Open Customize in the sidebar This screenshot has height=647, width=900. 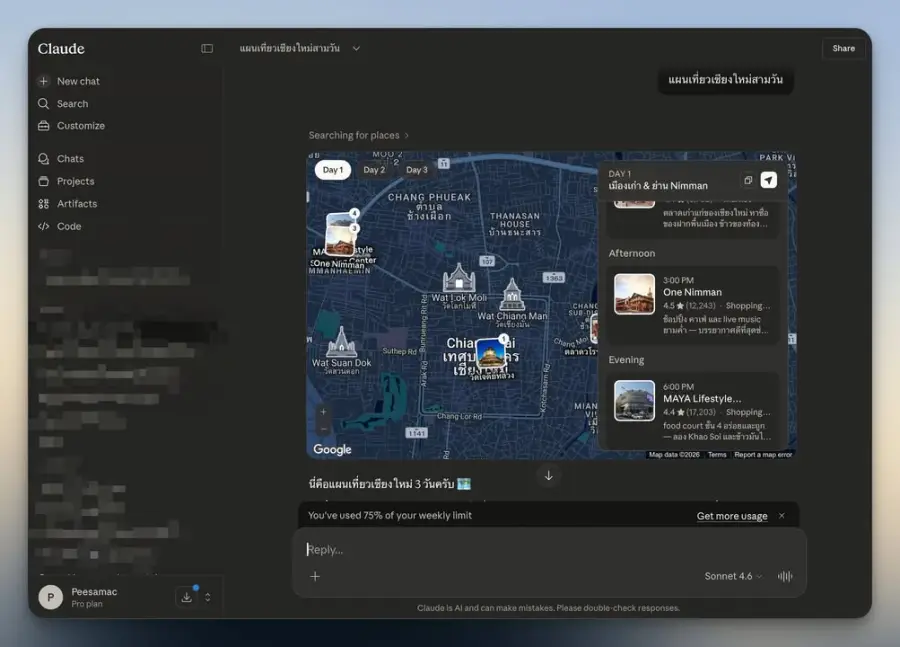pos(72,126)
